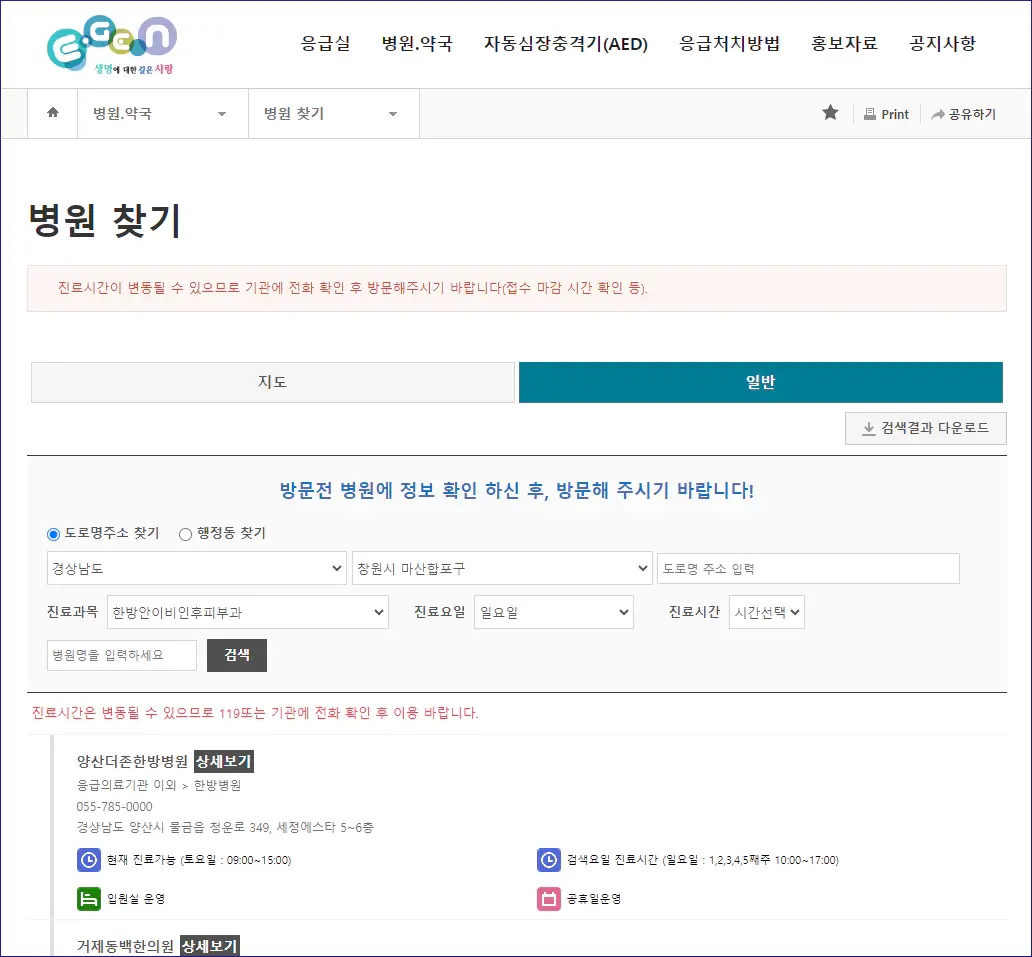
Task: Open the 자동심장충격기(AED) menu item
Action: pyautogui.click(x=566, y=44)
